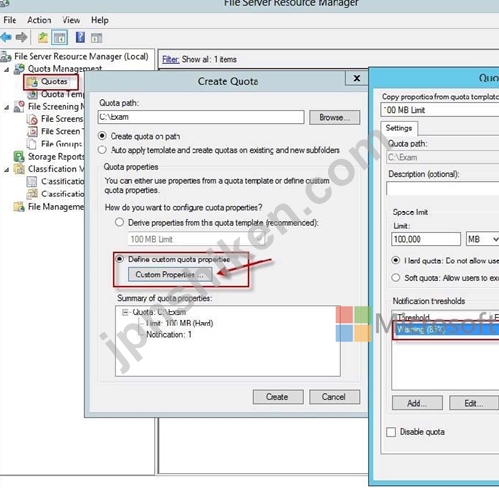Click the Classification Management node icon
This screenshot has width=499, height=488.
point(19,169)
